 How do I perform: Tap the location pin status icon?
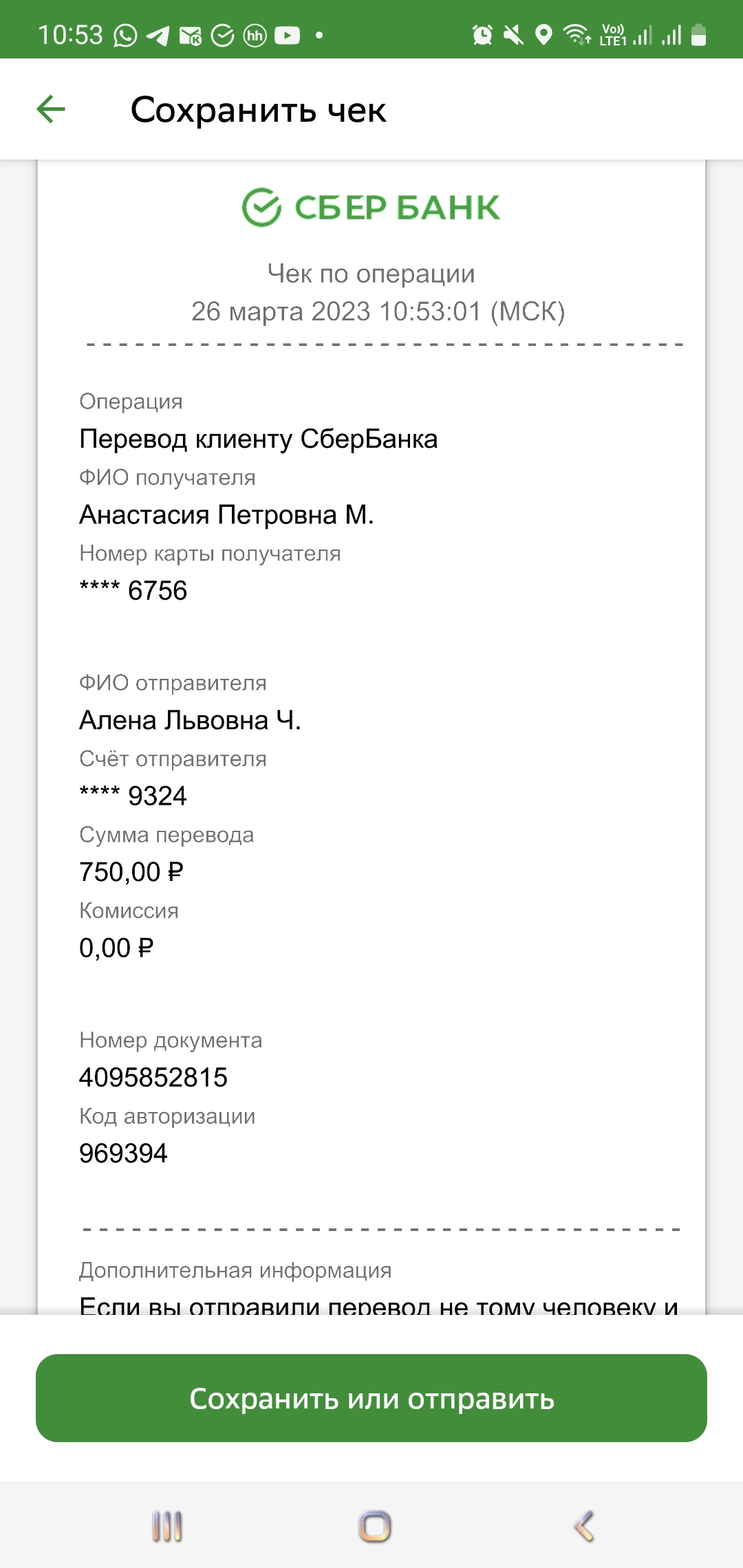(x=543, y=34)
